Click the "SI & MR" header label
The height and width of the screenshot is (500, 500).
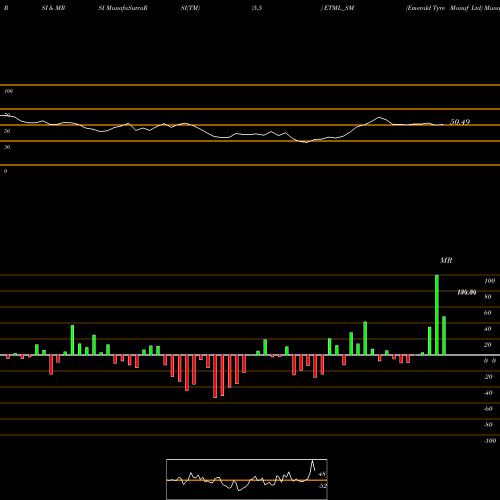pyautogui.click(x=53, y=8)
